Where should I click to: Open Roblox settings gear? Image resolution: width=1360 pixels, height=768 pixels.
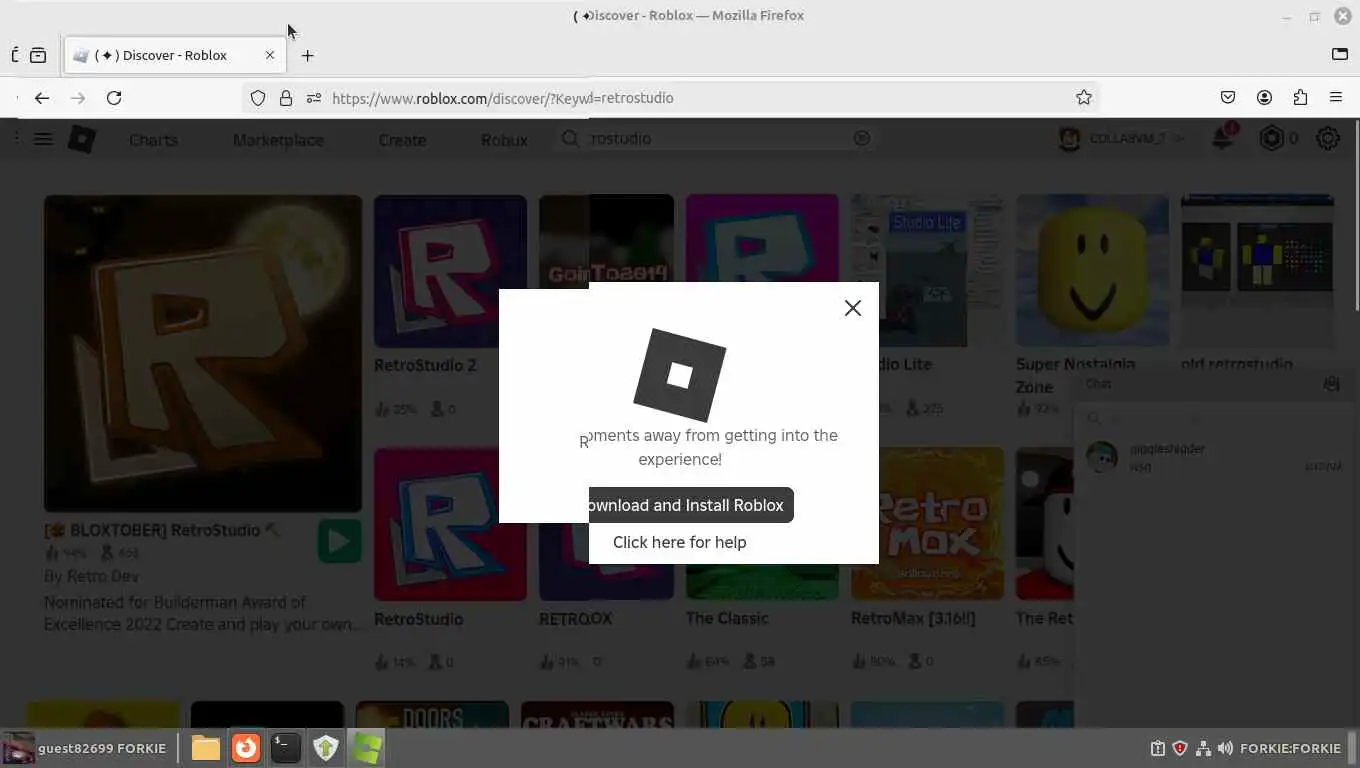click(1328, 138)
